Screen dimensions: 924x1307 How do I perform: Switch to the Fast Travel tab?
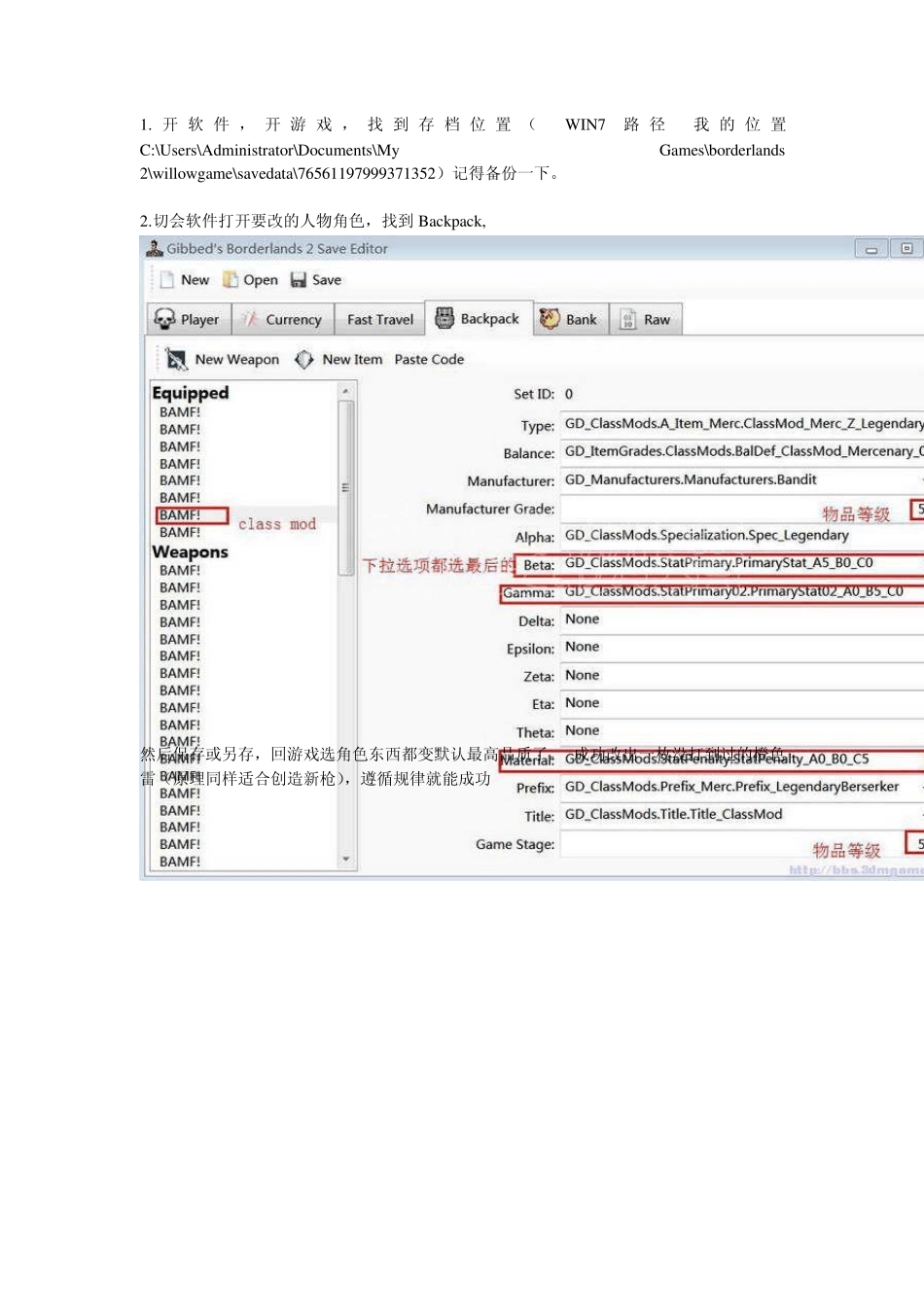coord(379,320)
